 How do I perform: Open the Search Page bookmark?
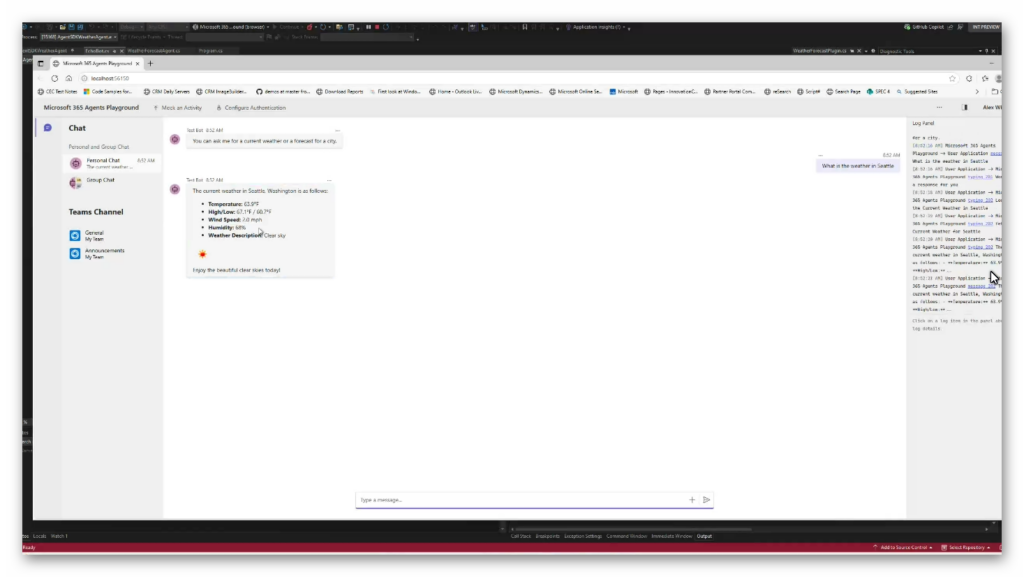(844, 92)
